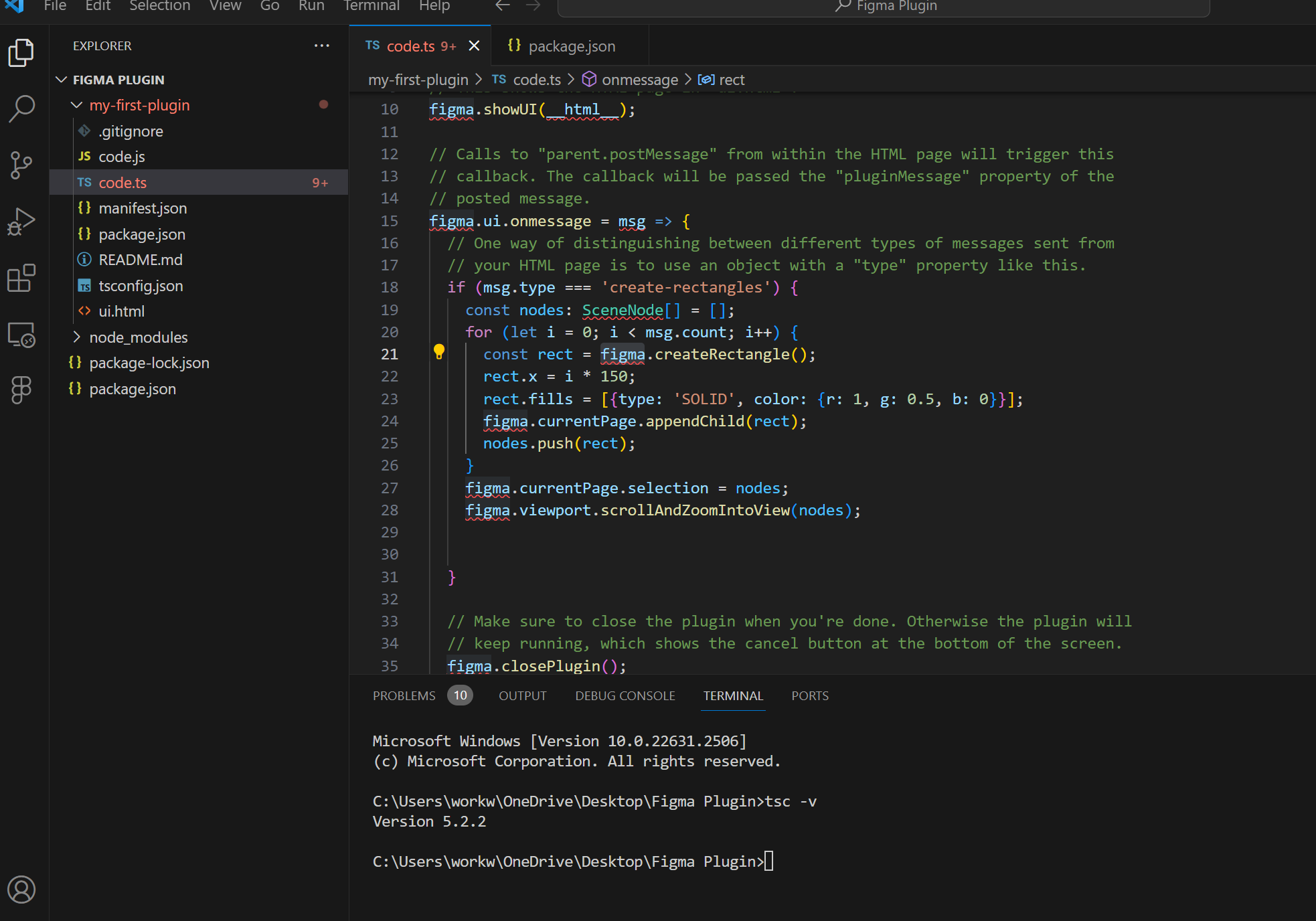Open code.js in the explorer
Screen dimensions: 1316x921
pos(122,157)
